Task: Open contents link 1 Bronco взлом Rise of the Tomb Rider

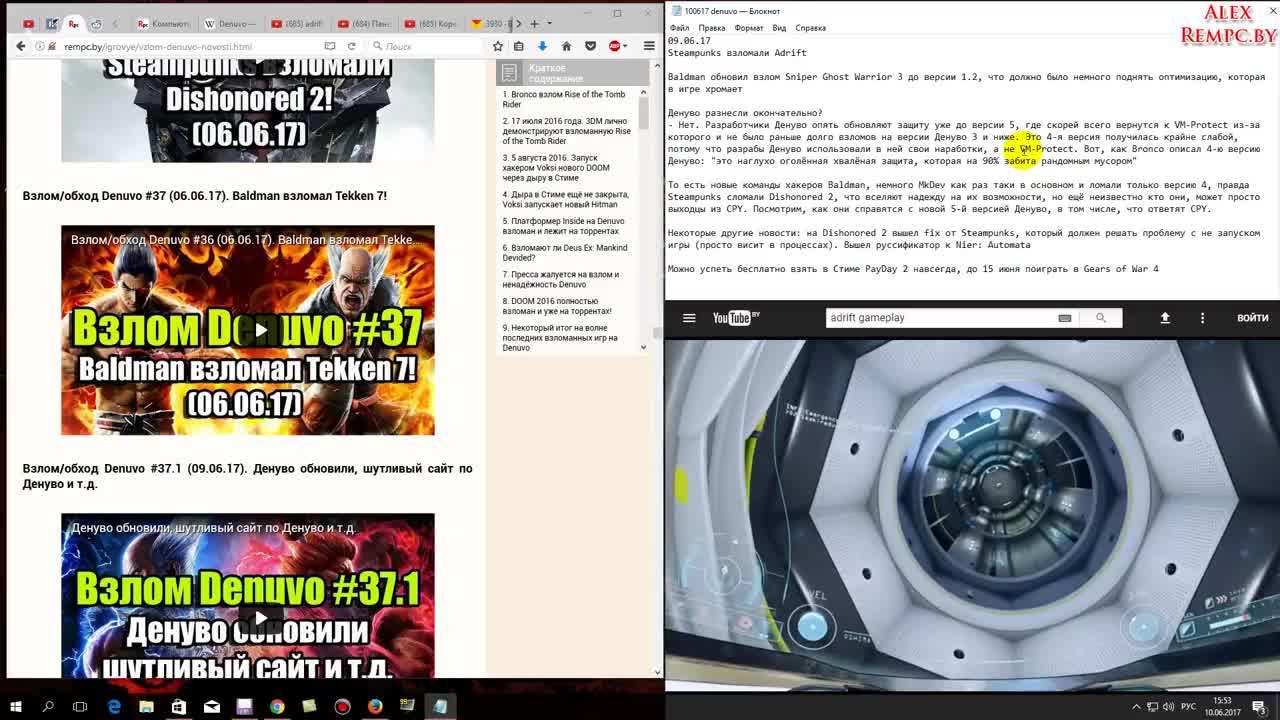Action: (565, 99)
